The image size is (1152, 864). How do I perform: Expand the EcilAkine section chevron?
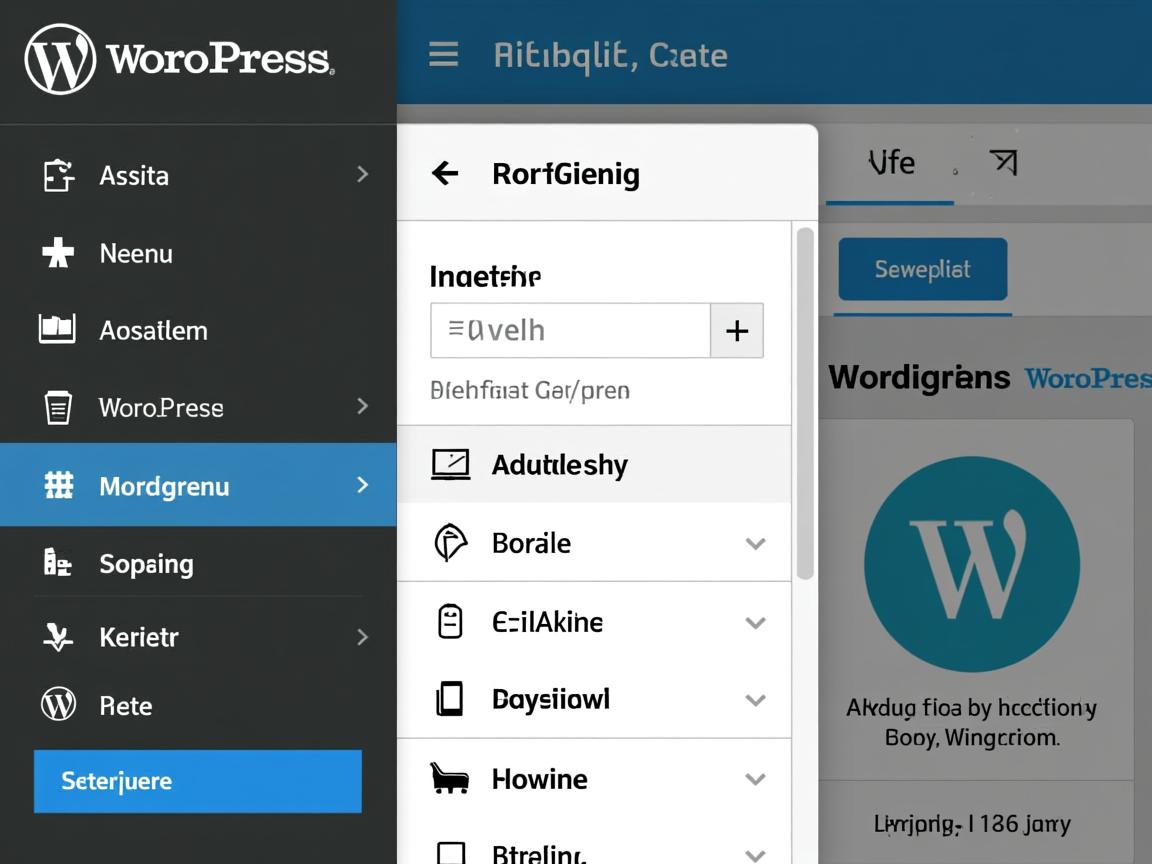(755, 623)
